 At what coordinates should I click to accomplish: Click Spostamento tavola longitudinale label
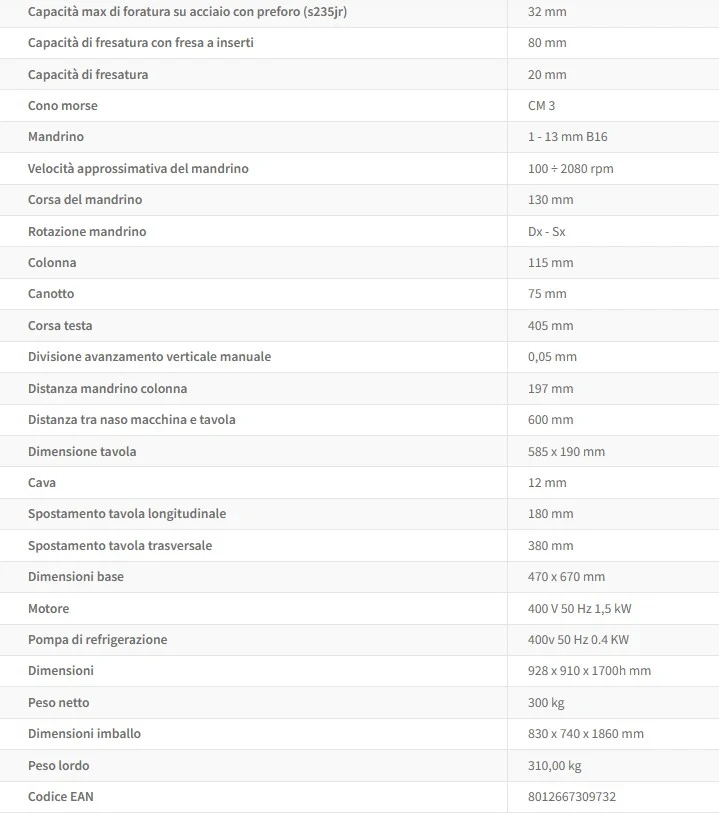click(127, 513)
